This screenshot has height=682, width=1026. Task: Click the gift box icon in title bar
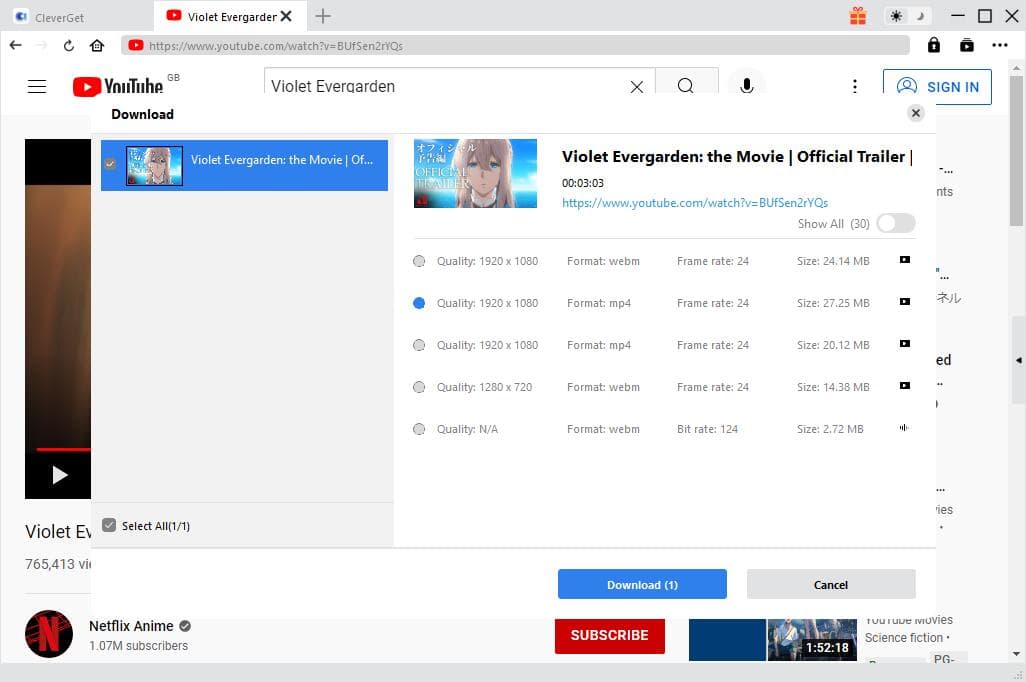pos(858,16)
